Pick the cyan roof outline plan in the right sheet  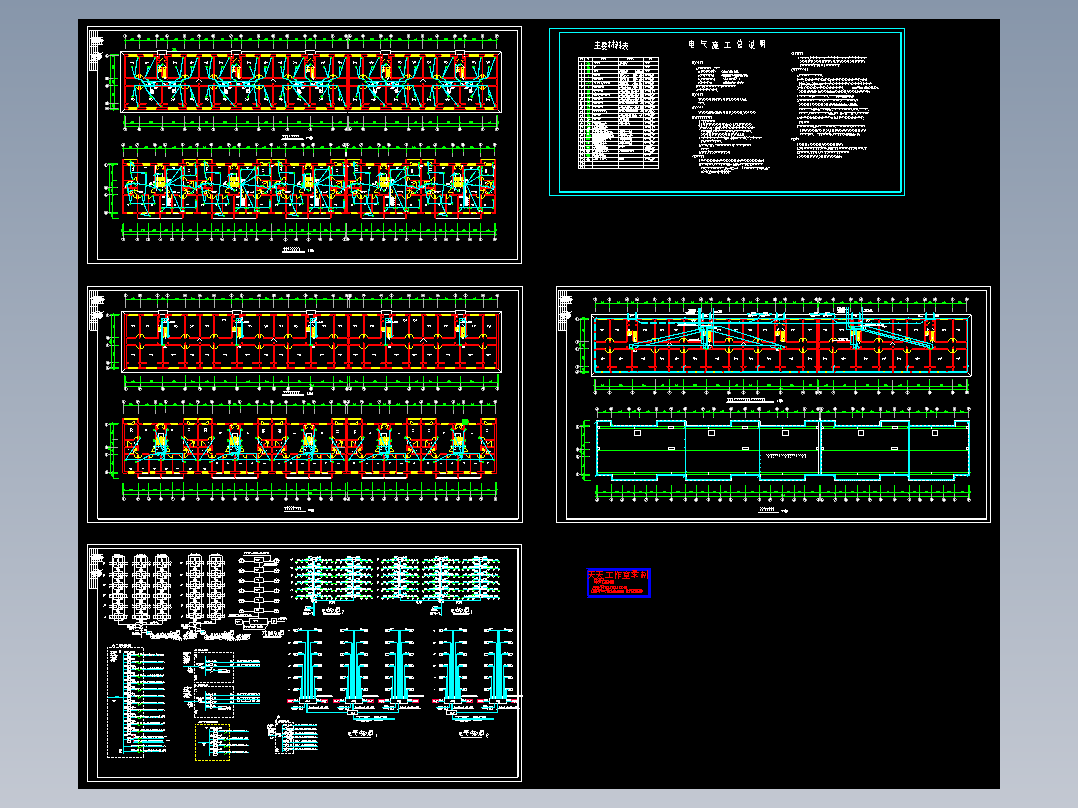782,450
